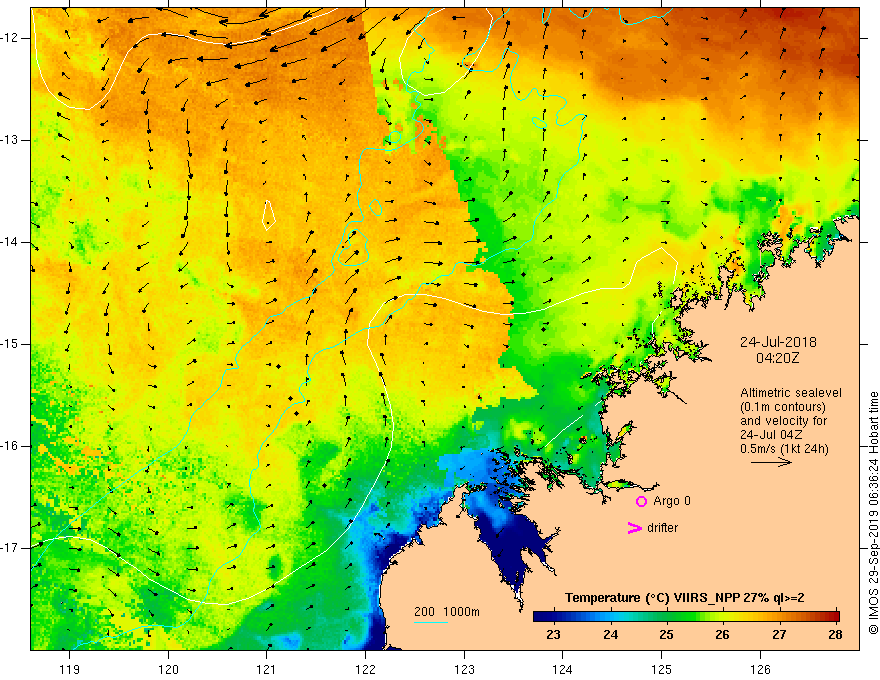
Task: Click the longitude '126' axis label
Action: 760,669
